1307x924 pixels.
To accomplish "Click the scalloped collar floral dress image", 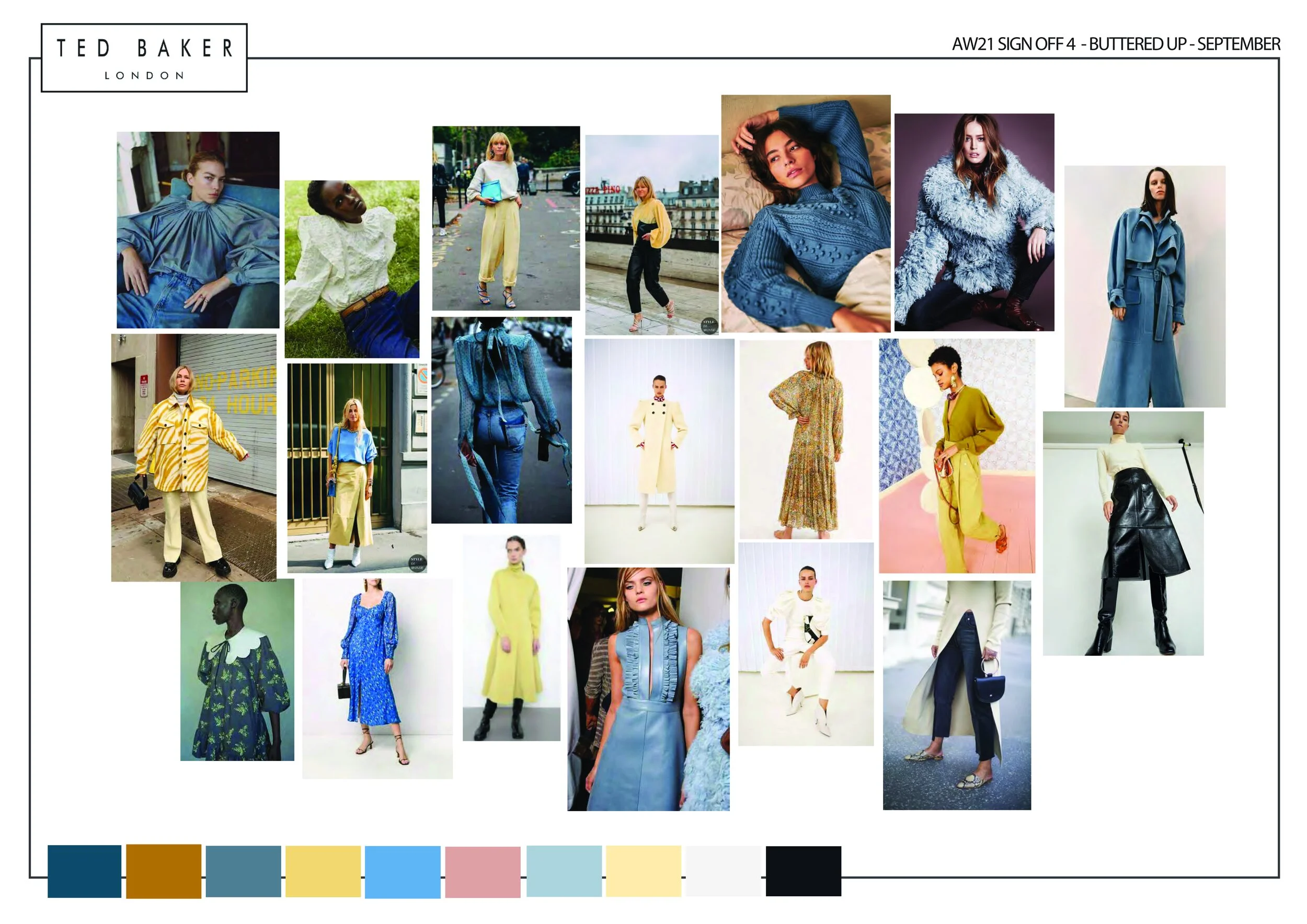I will (x=237, y=670).
